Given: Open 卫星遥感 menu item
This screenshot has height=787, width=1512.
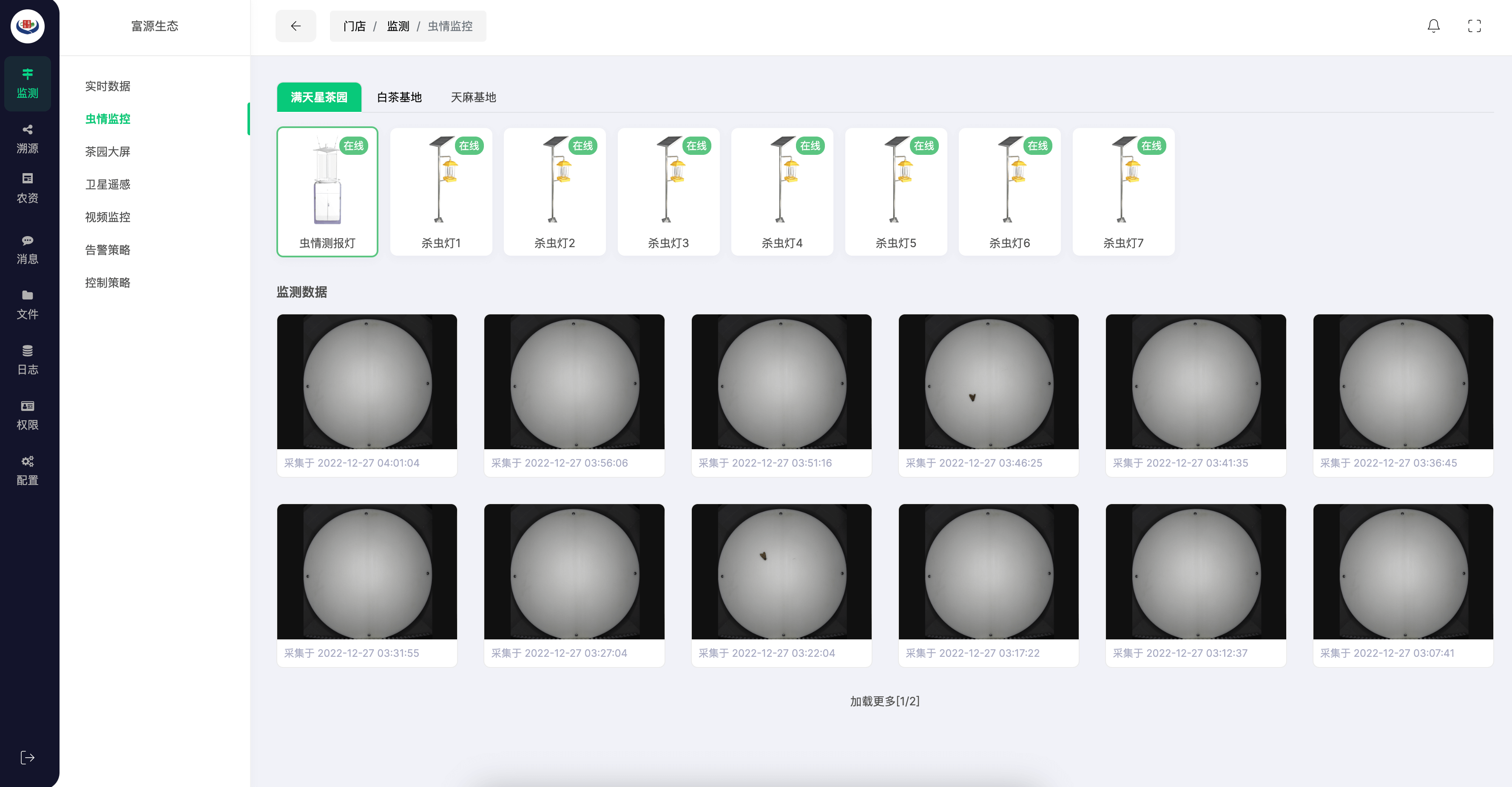Looking at the screenshot, I should [108, 185].
